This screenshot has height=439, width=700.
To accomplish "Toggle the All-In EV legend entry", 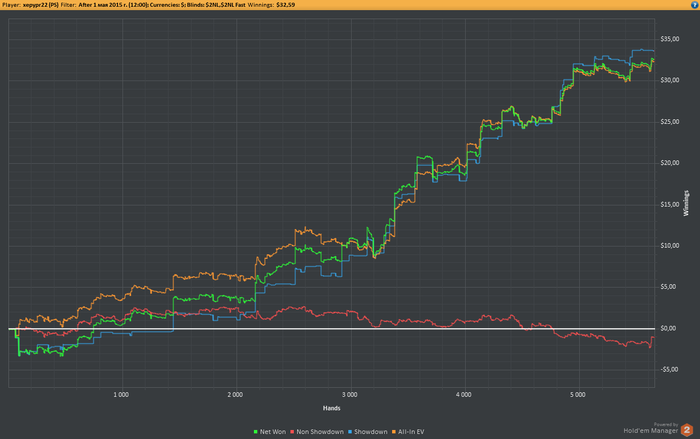I will click(408, 432).
